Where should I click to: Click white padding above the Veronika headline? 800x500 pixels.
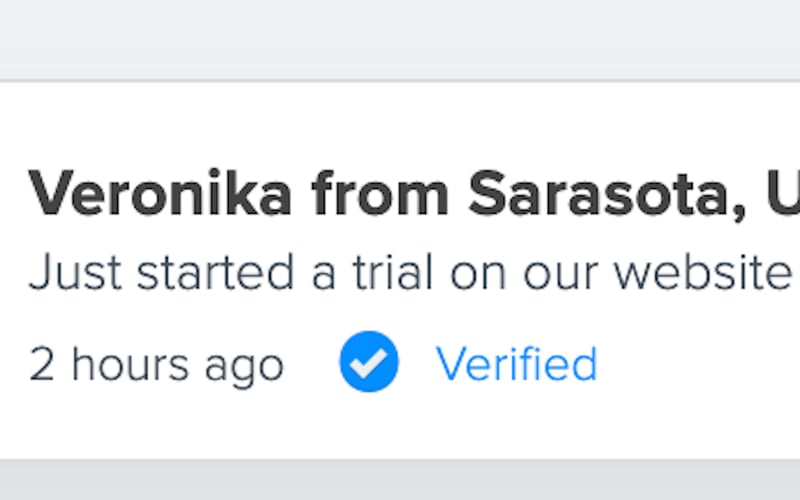click(x=400, y=120)
